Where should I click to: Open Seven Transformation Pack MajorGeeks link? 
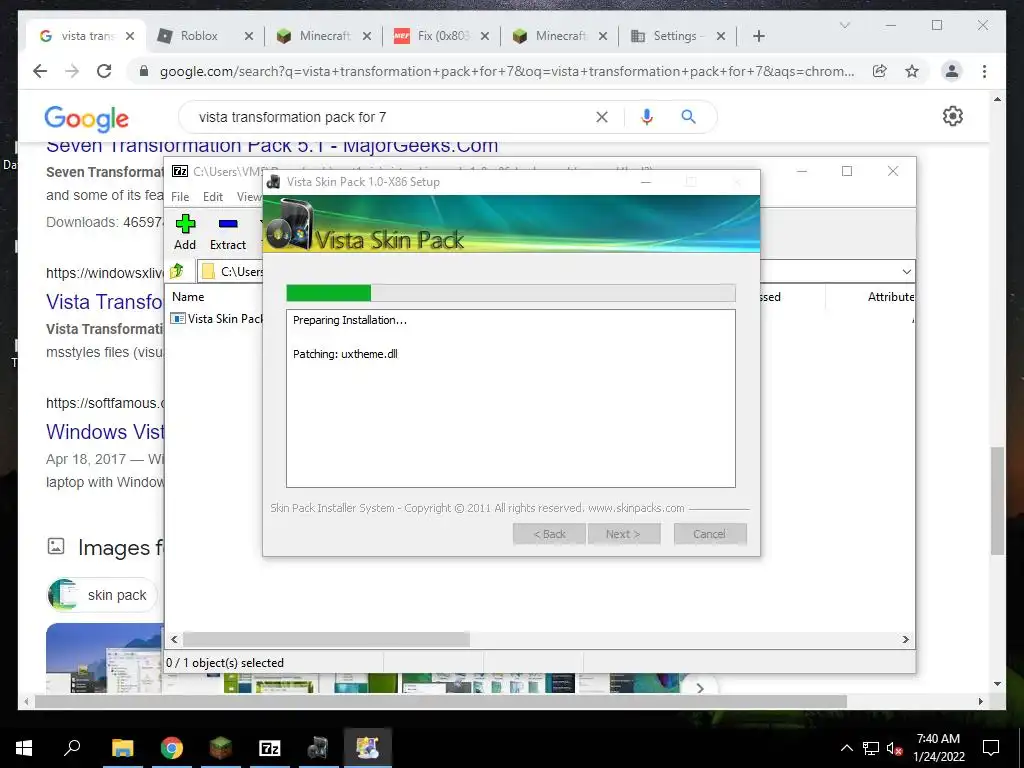pyautogui.click(x=272, y=146)
